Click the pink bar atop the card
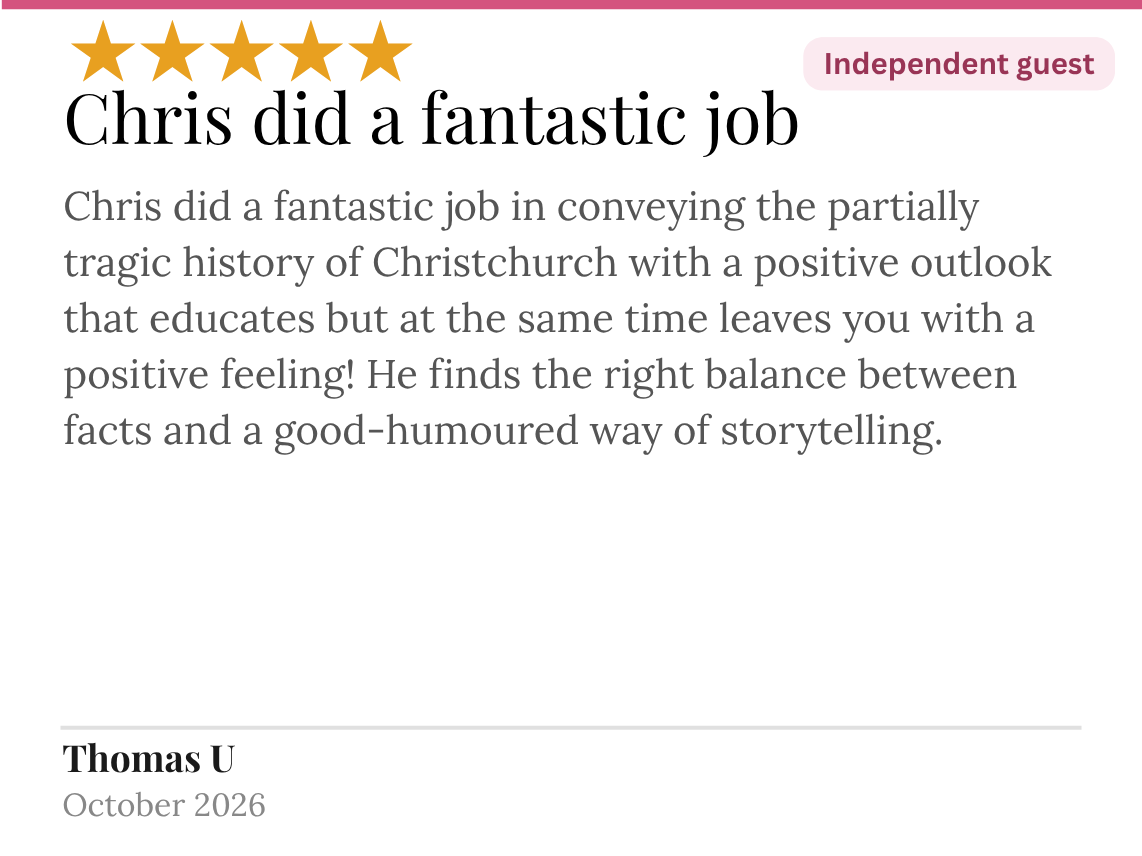The height and width of the screenshot is (856, 1142). click(571, 4)
